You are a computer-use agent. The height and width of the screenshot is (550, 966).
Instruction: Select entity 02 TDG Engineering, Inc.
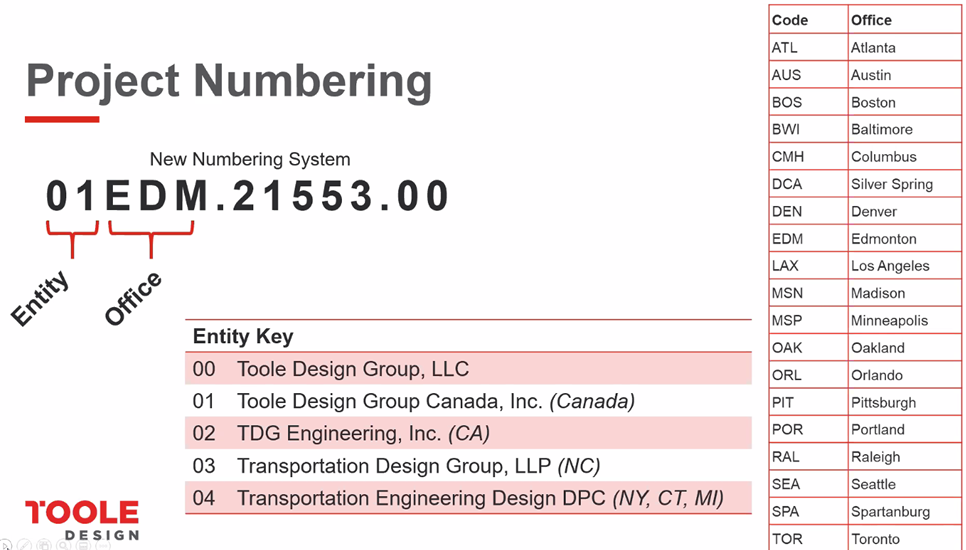click(468, 433)
